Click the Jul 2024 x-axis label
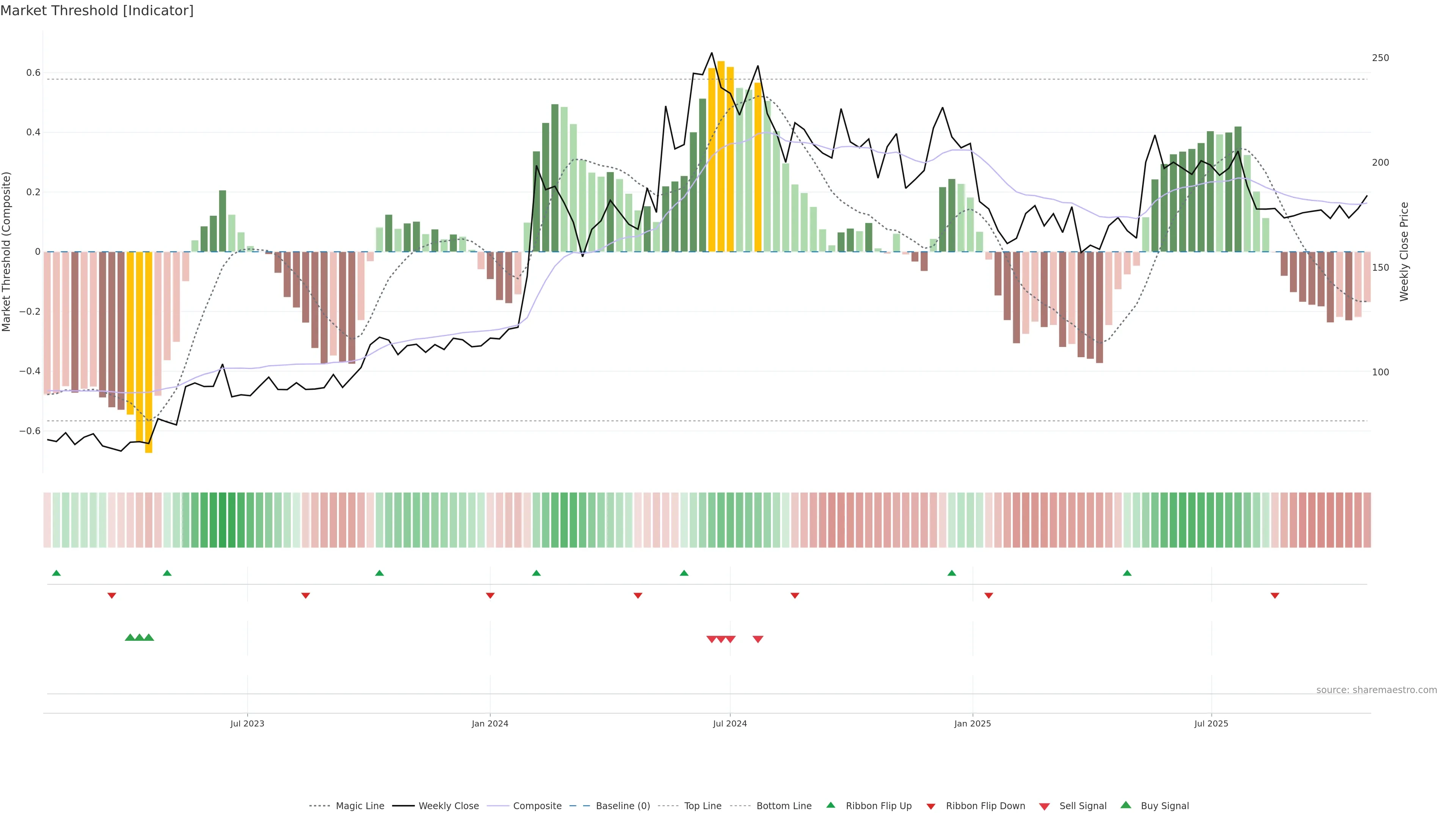This screenshot has width=1456, height=819. click(x=730, y=723)
